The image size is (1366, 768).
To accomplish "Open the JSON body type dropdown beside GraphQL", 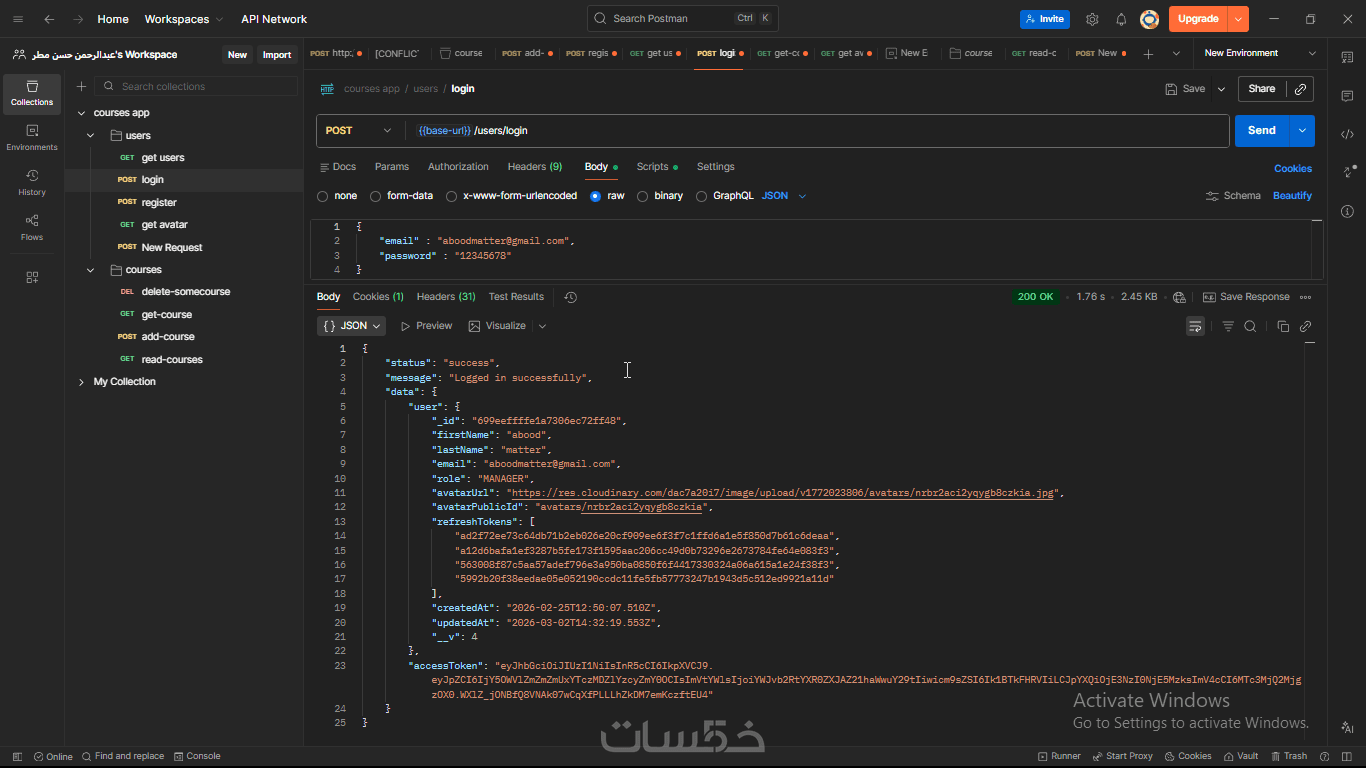I will point(784,196).
